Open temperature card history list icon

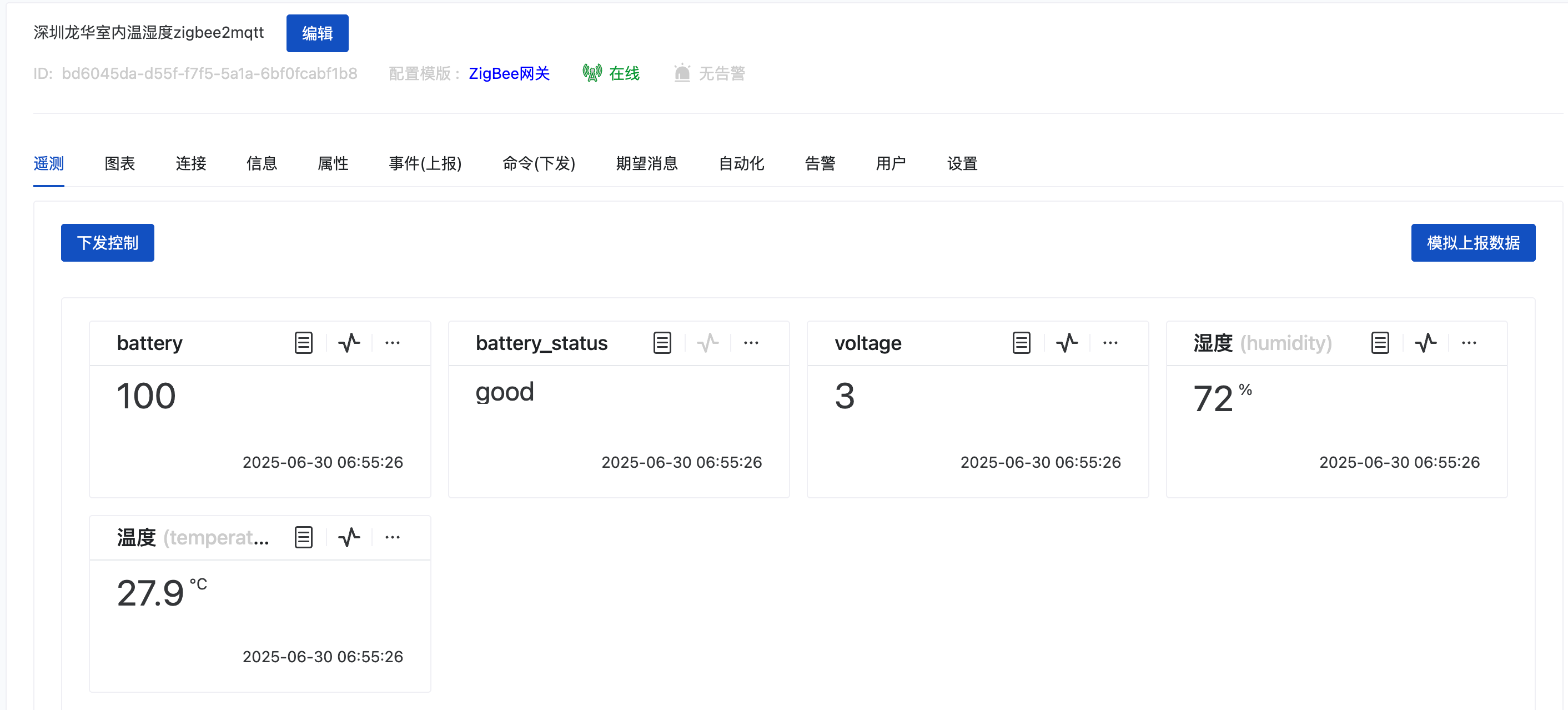click(x=303, y=537)
